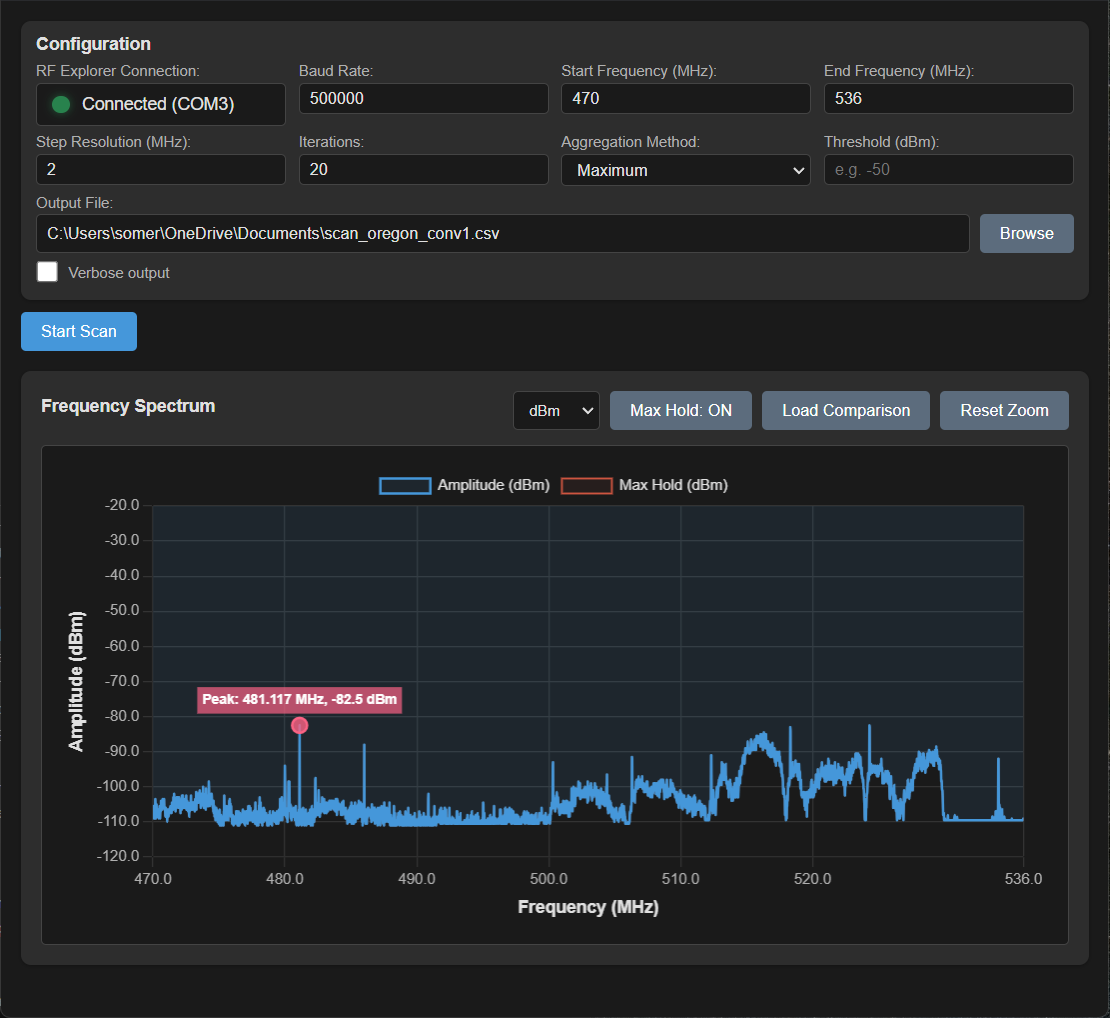Click the Reset Zoom button
1110x1018 pixels.
click(1004, 410)
